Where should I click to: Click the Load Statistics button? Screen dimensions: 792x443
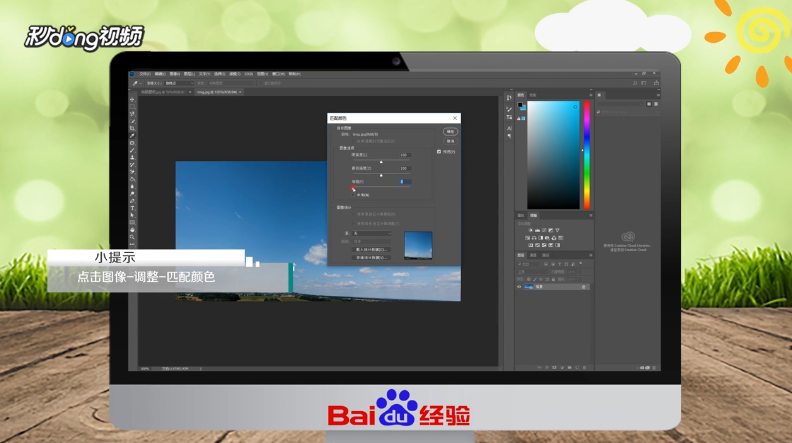point(371,250)
